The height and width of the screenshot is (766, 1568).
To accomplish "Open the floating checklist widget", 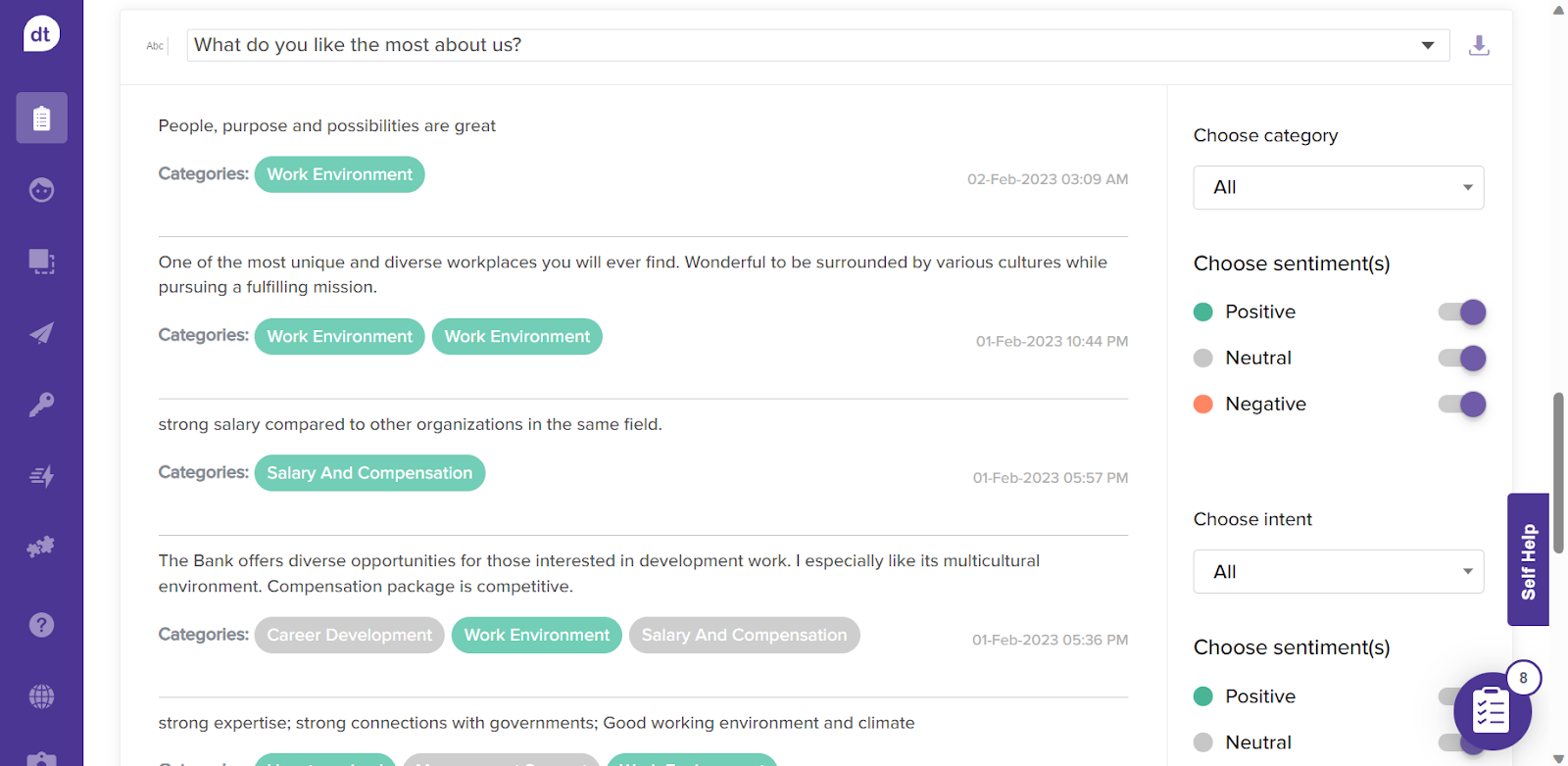I will (x=1492, y=710).
